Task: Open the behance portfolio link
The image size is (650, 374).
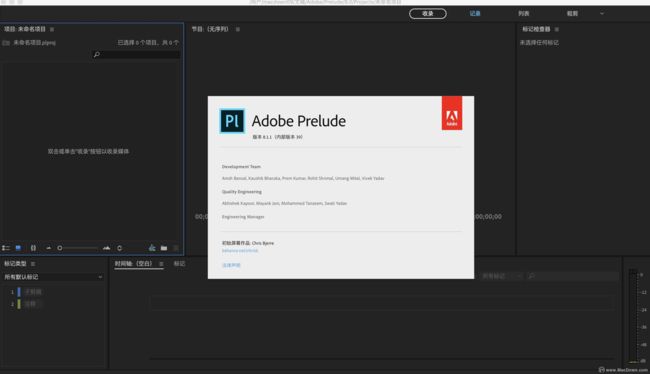Action: click(240, 250)
